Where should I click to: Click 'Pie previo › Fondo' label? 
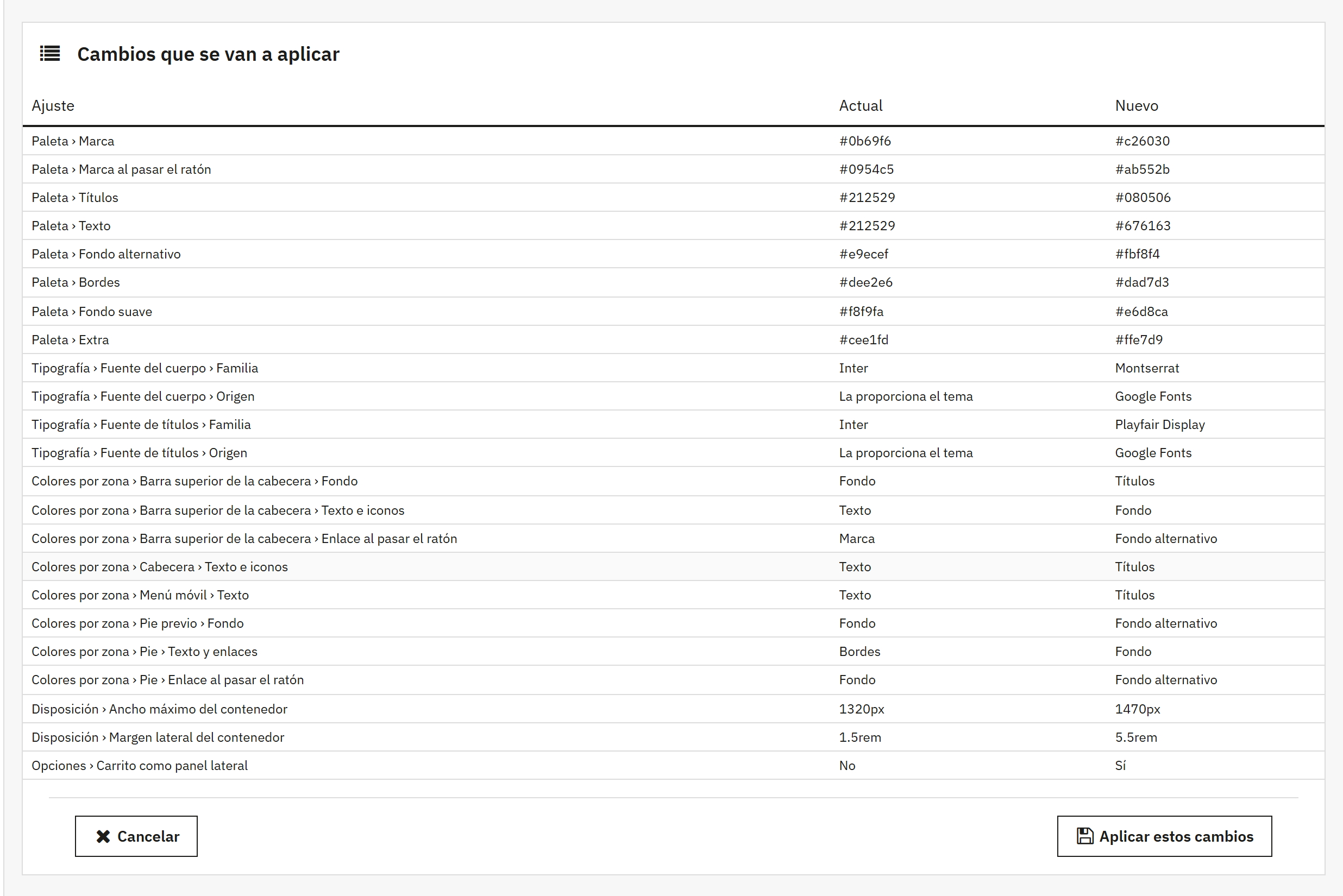137,623
